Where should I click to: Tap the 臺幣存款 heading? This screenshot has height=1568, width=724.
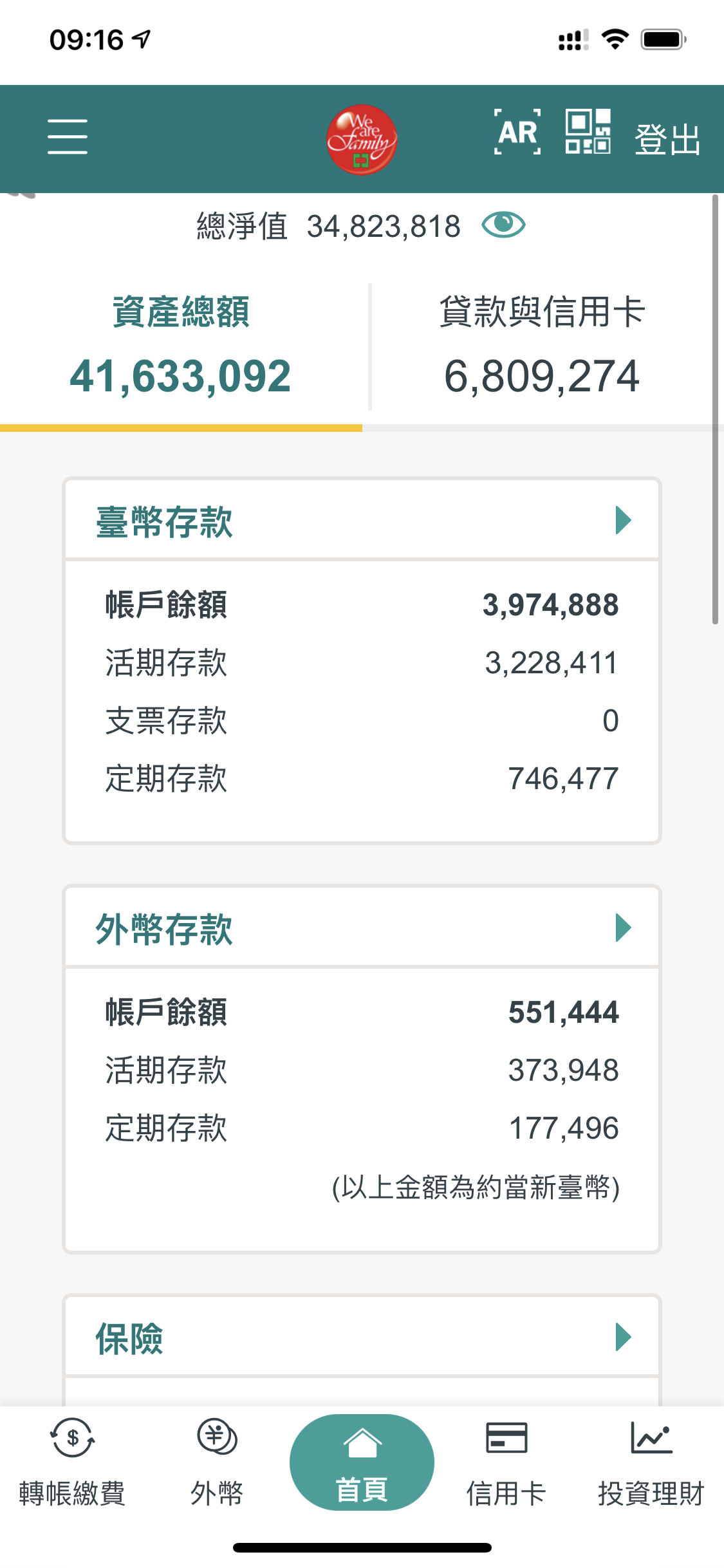pyautogui.click(x=164, y=521)
